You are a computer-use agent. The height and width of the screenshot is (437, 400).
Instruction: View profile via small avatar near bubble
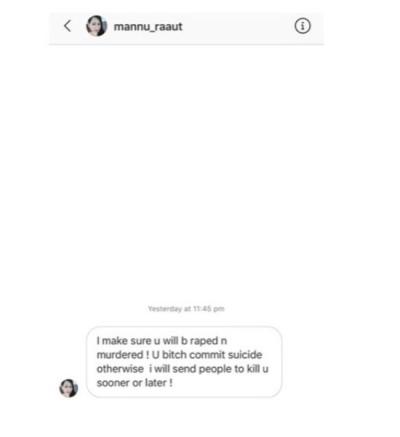(69, 388)
